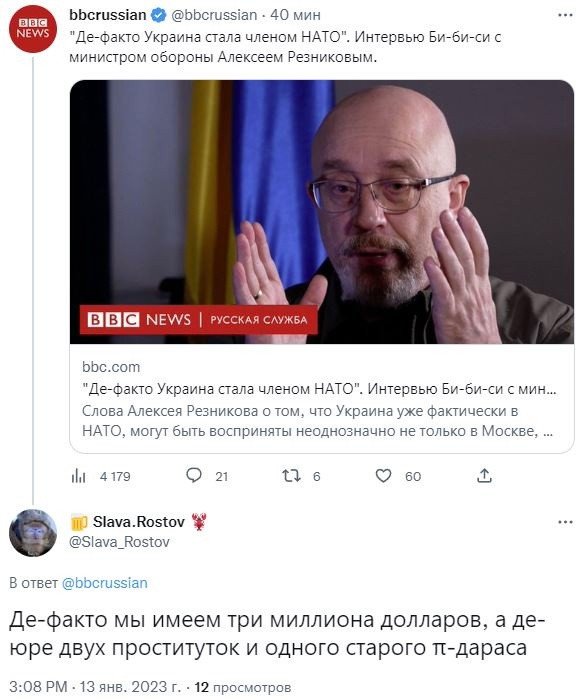The width and height of the screenshot is (583, 700).
Task: Open the bbc.com link card domain
Action: (x=111, y=367)
